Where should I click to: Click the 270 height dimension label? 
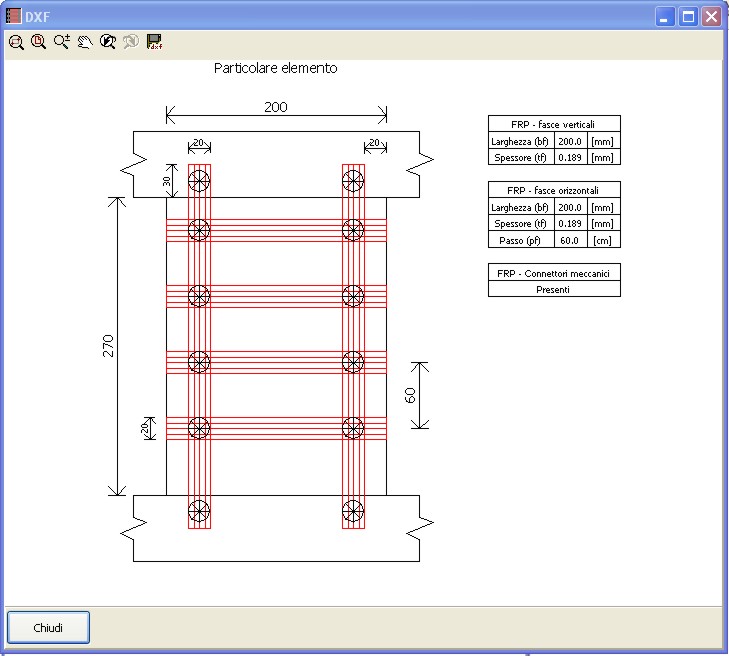click(x=108, y=346)
